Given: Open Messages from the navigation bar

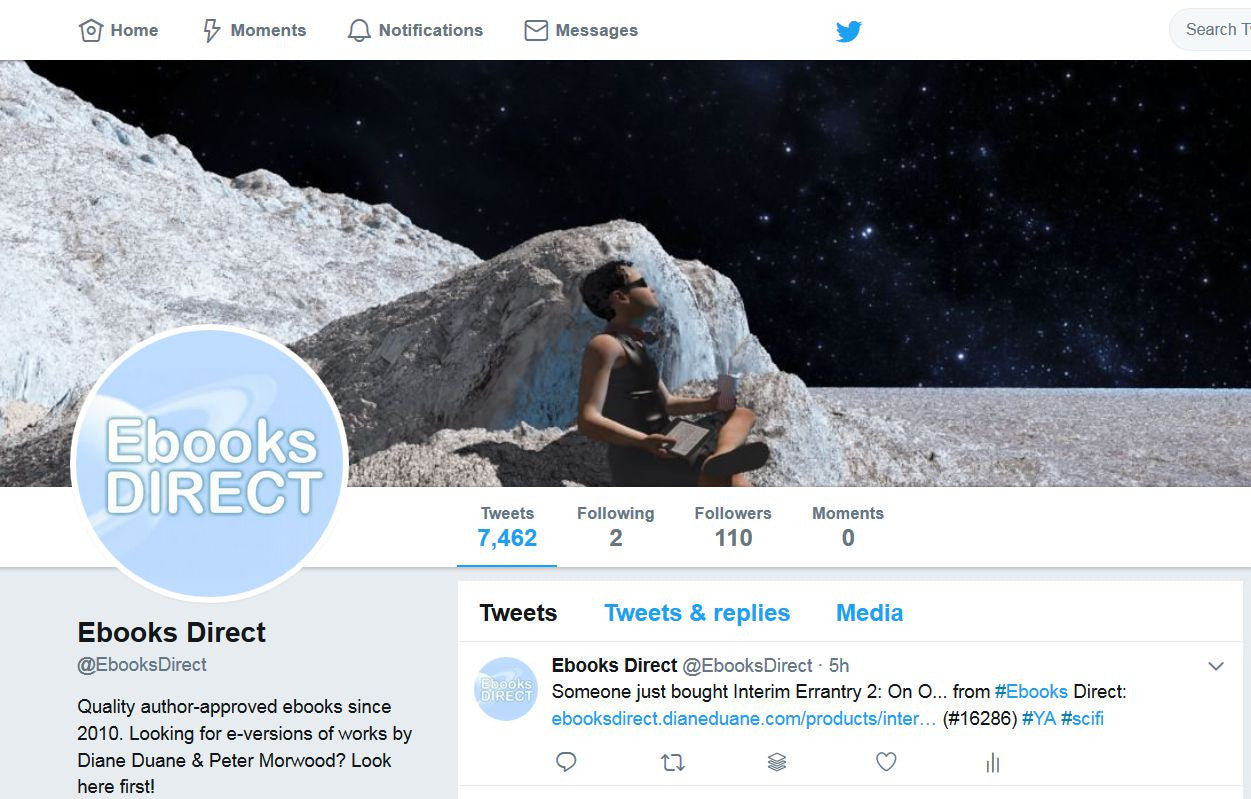Looking at the screenshot, I should pos(581,31).
